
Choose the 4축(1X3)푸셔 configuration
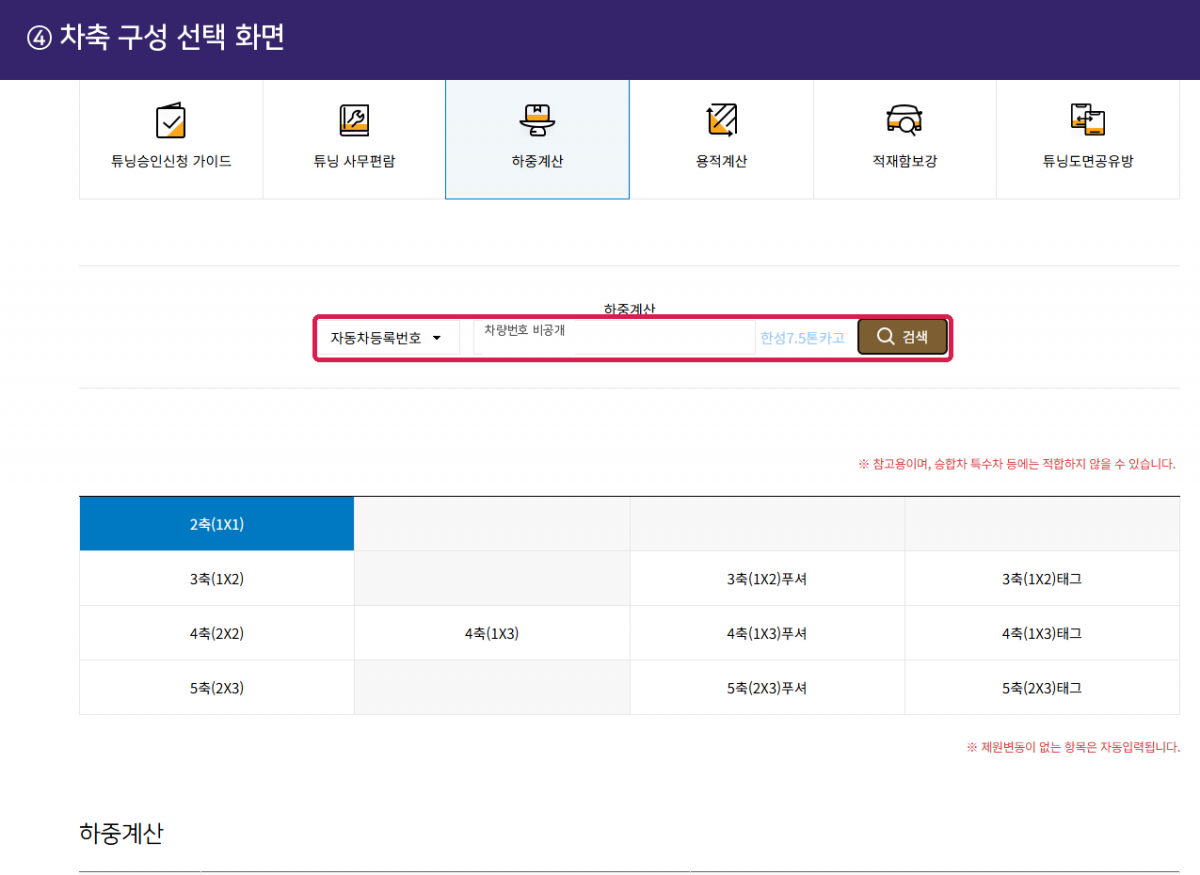tap(767, 633)
